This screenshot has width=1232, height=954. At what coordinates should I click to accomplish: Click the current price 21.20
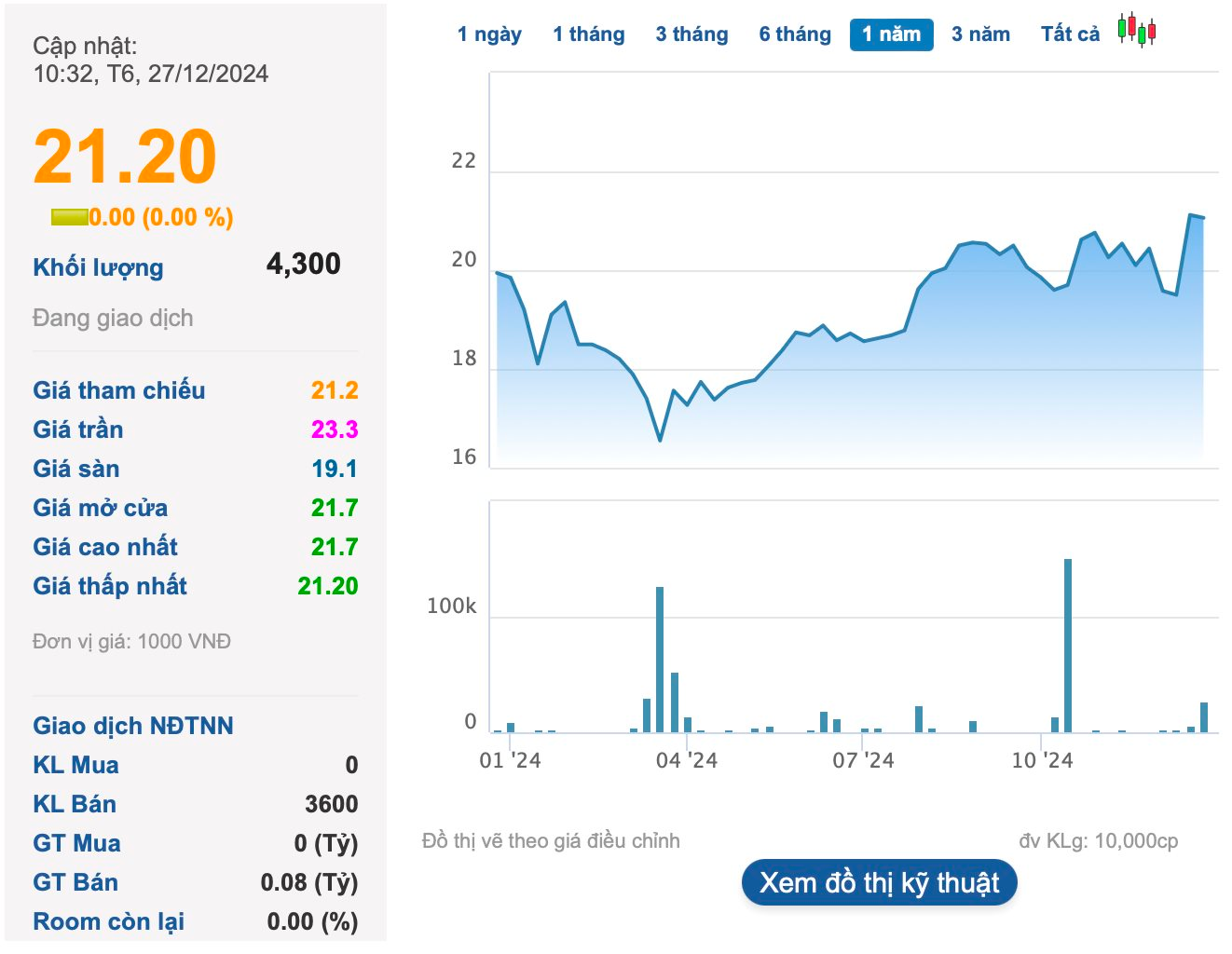125,157
